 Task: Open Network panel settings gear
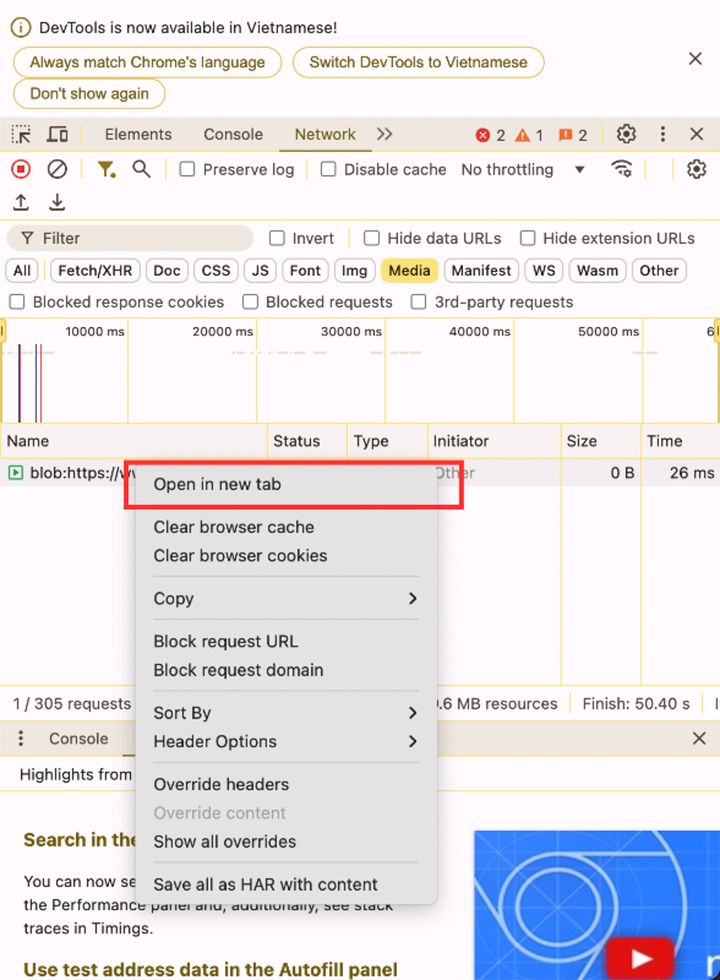pyautogui.click(x=696, y=169)
